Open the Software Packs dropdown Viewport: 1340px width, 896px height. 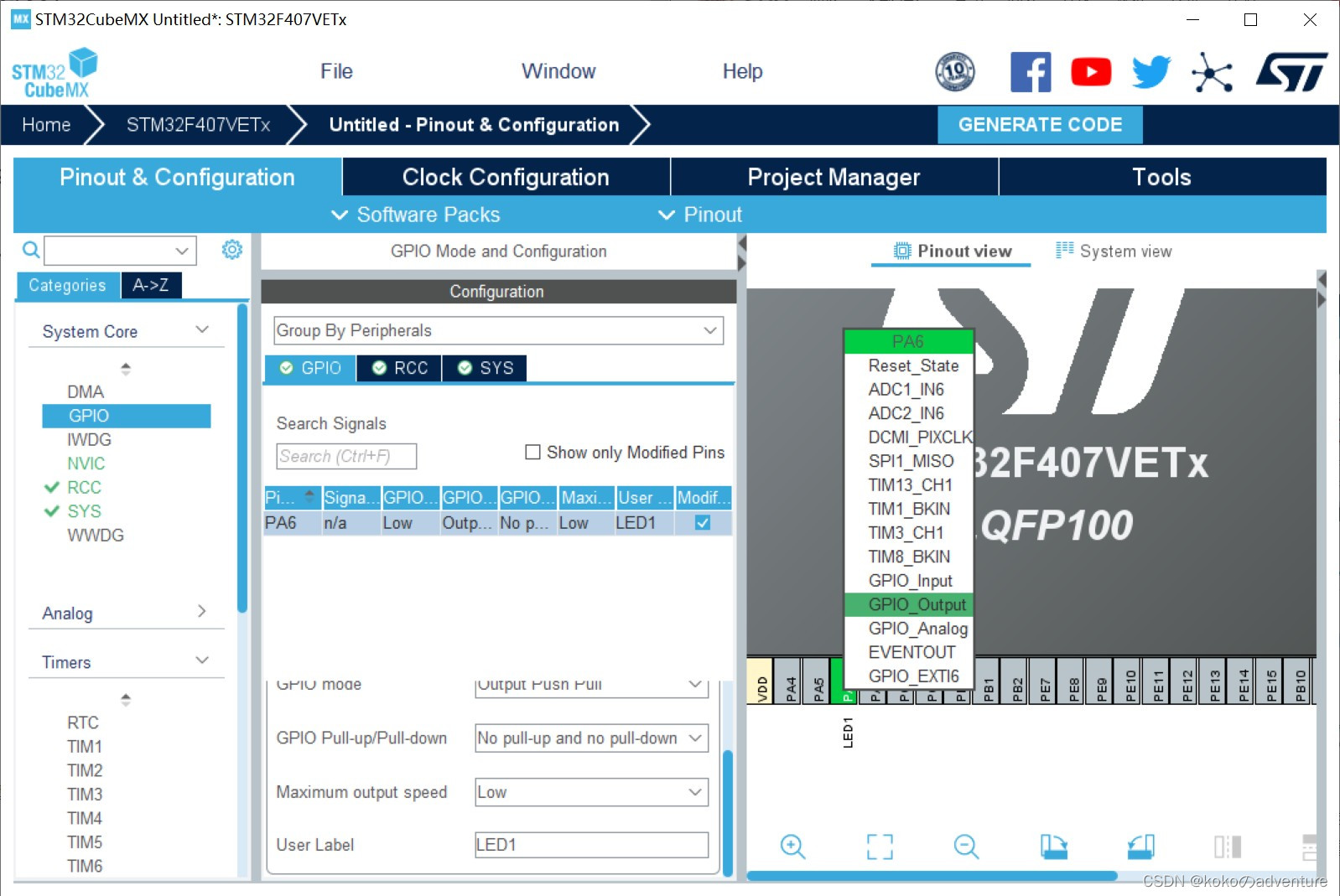(417, 215)
